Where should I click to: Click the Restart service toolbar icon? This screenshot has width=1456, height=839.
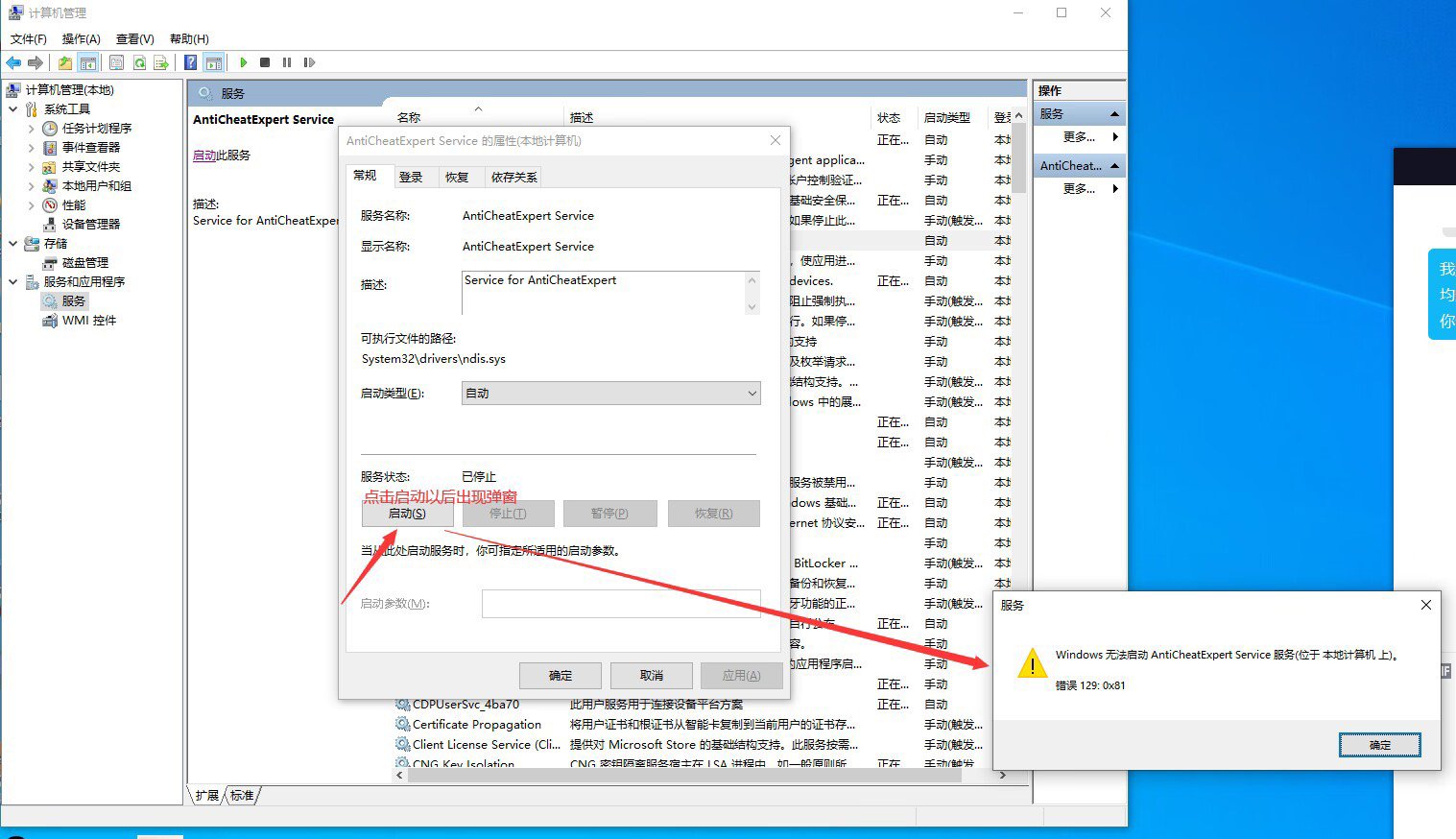click(309, 62)
